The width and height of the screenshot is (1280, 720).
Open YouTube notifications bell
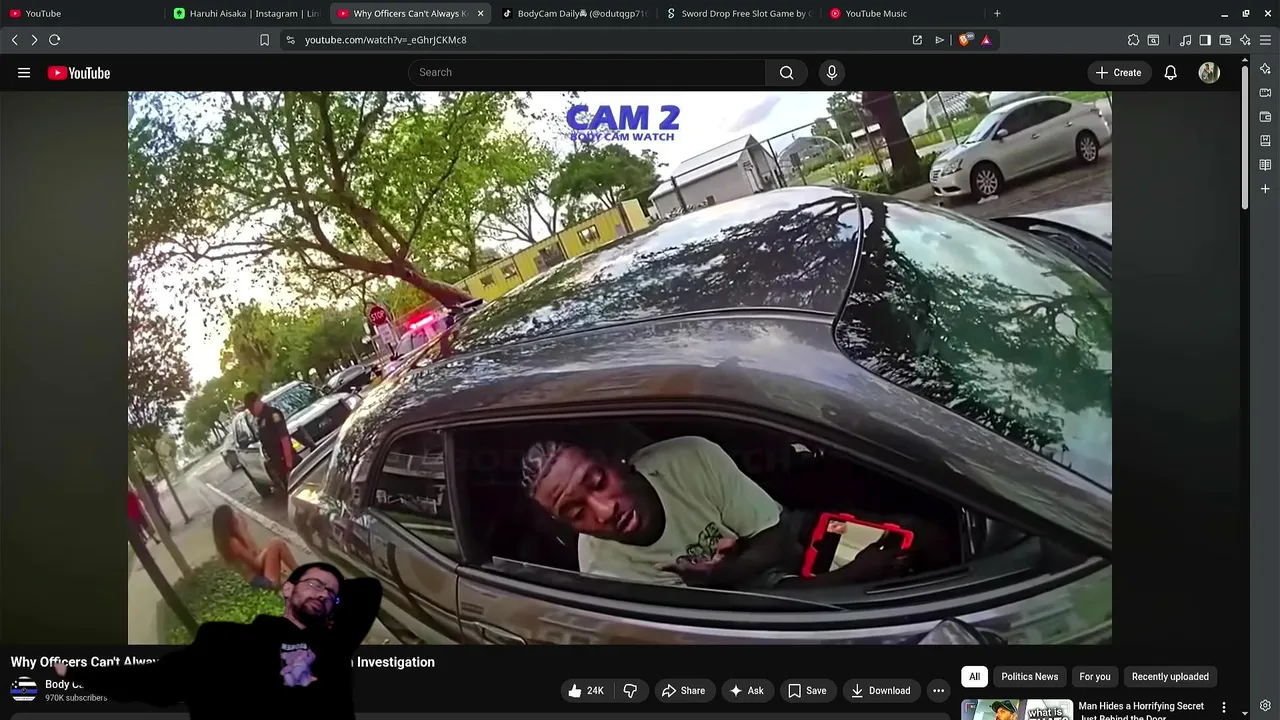click(x=1170, y=72)
